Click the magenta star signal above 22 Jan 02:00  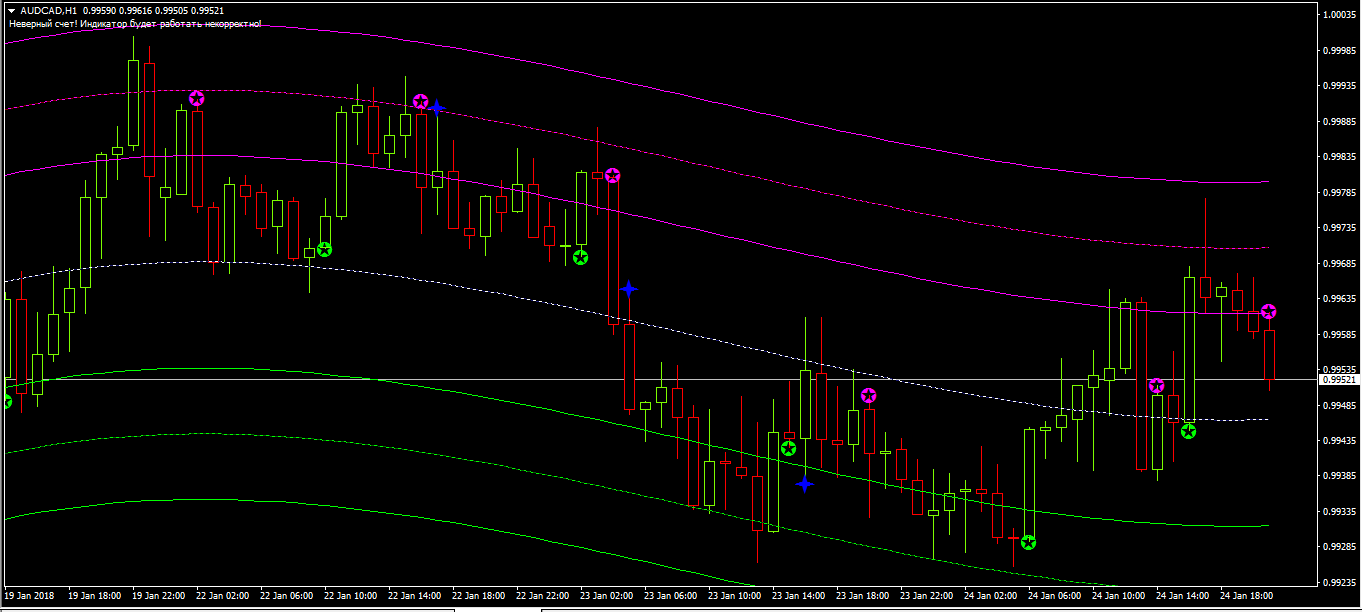[x=197, y=98]
